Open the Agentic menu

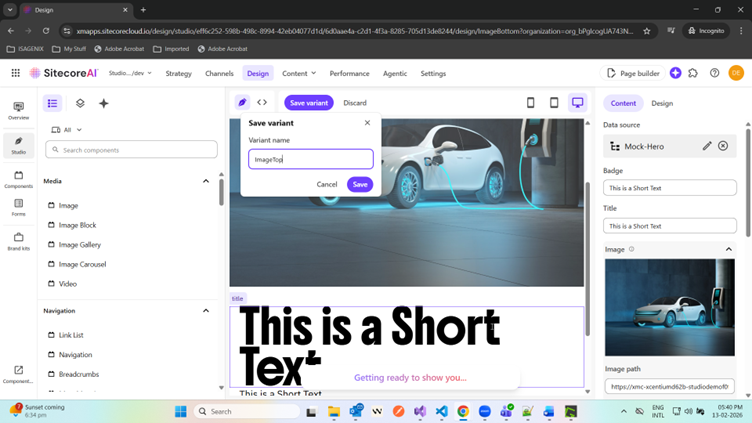click(395, 73)
